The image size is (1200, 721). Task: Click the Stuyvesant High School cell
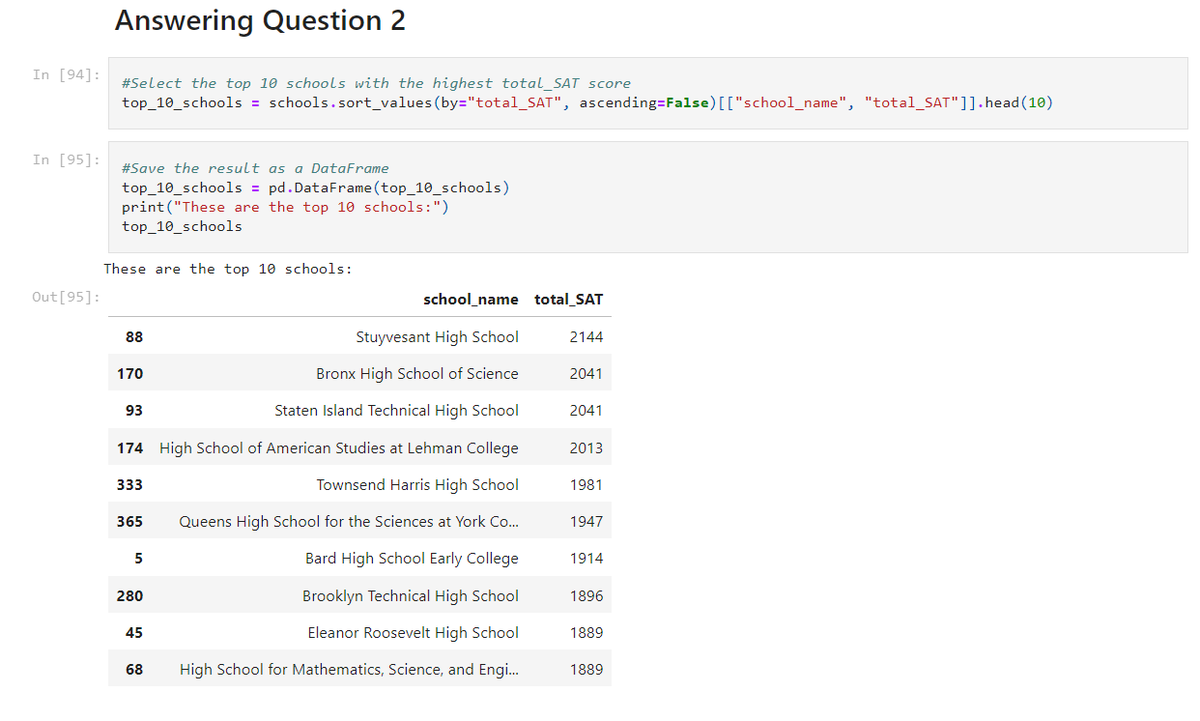[x=437, y=337]
